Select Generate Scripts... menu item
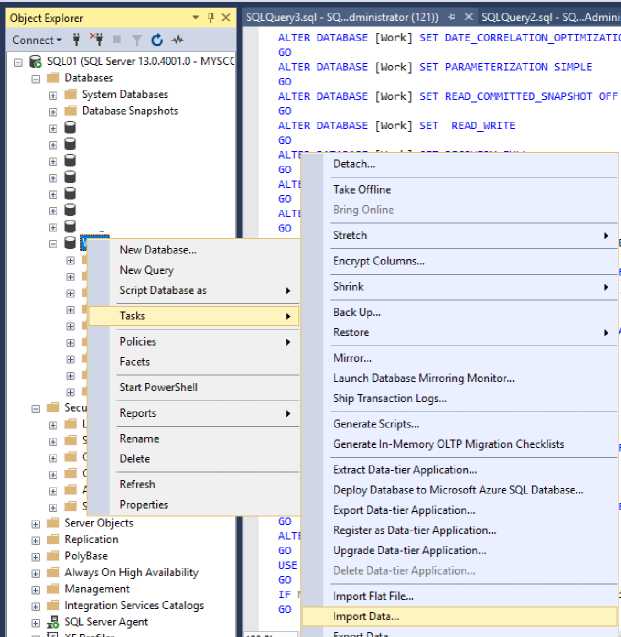621x637 pixels. [460, 424]
